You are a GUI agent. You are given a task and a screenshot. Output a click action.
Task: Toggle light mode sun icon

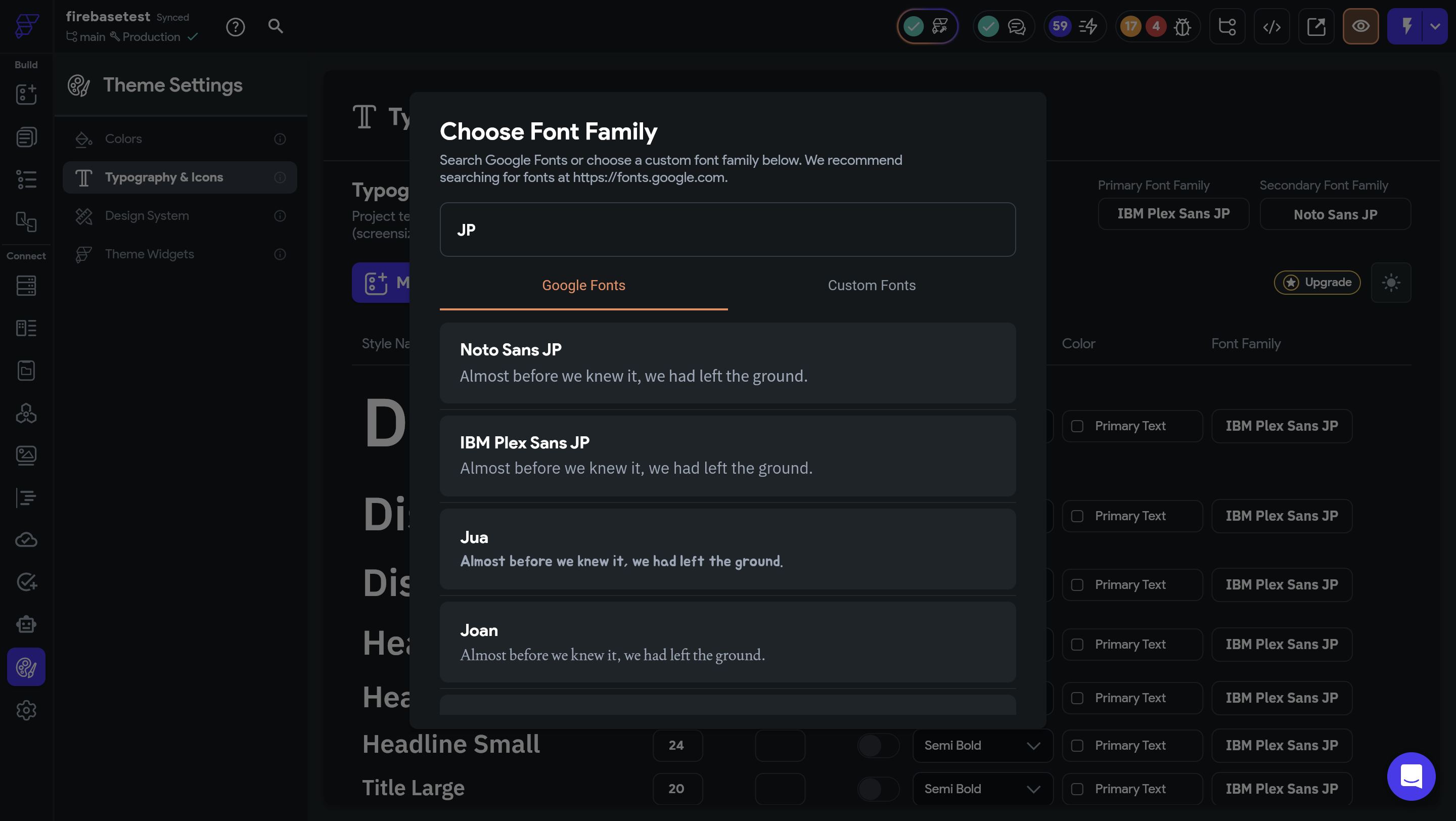(x=1391, y=283)
